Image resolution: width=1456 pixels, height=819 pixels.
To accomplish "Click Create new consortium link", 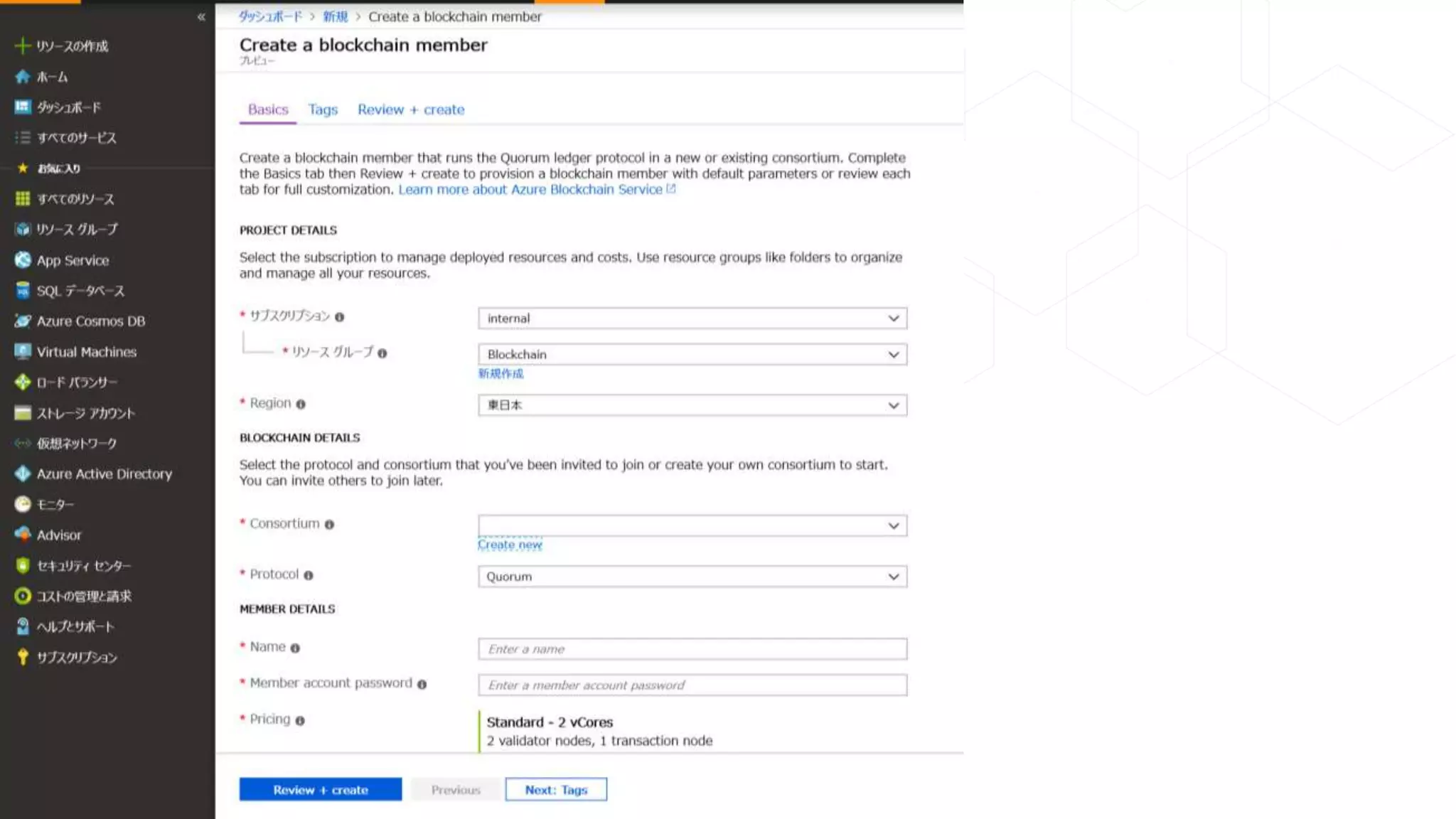I will pyautogui.click(x=510, y=545).
